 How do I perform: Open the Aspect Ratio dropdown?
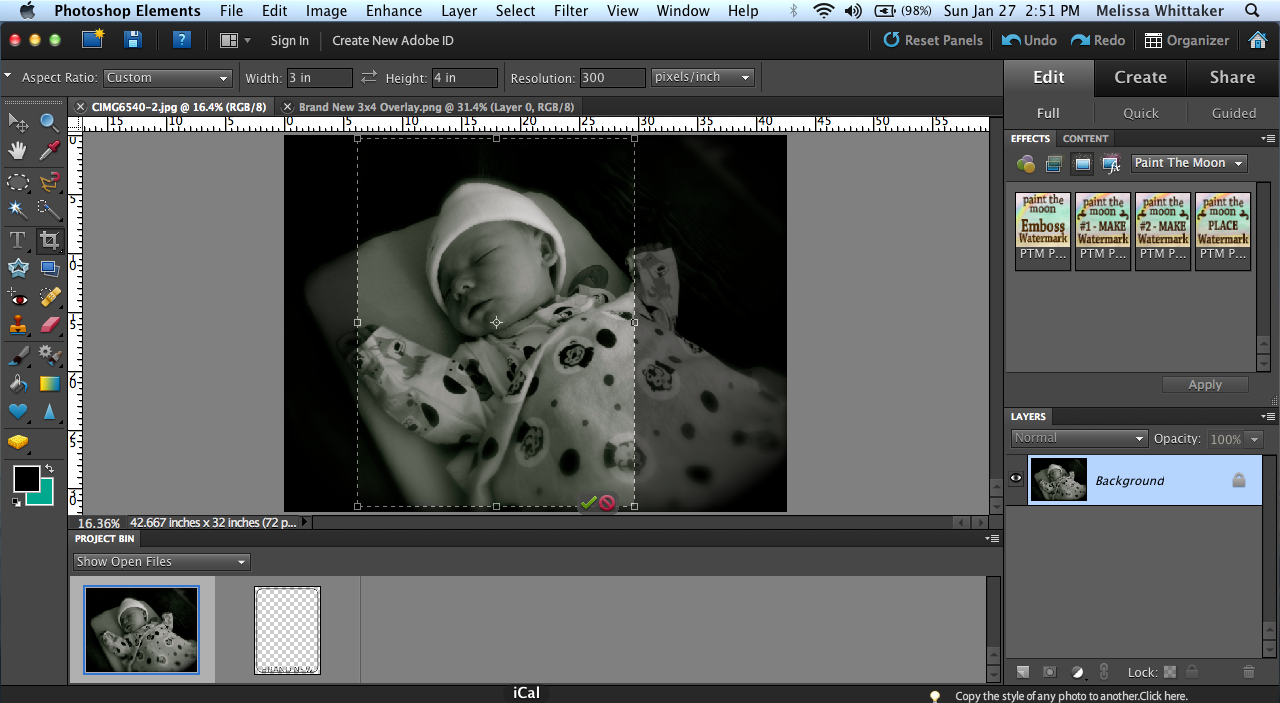167,77
